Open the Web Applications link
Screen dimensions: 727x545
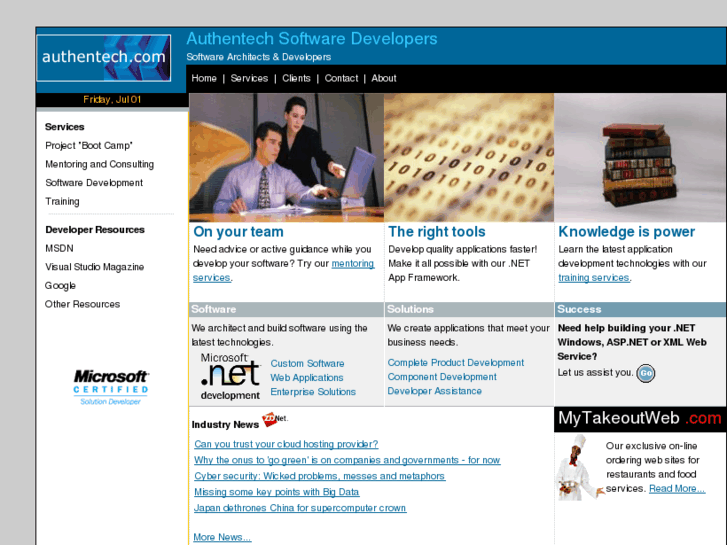[x=307, y=378]
